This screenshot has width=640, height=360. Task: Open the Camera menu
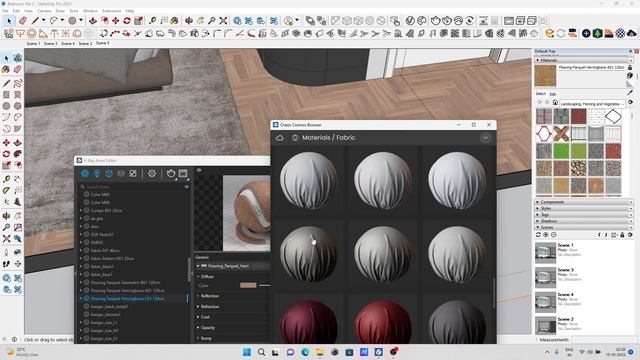click(44, 11)
